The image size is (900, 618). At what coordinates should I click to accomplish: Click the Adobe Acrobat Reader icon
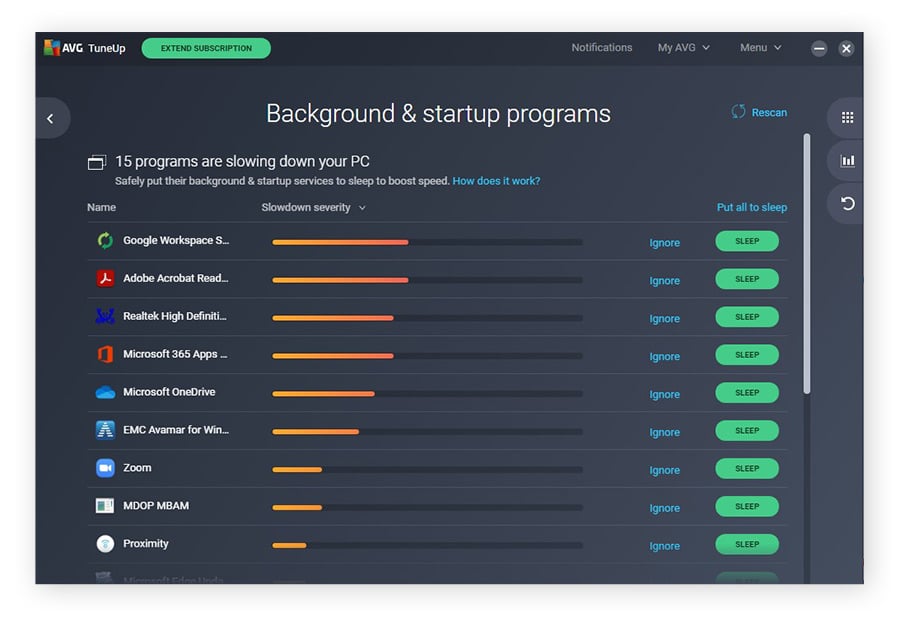pos(105,279)
